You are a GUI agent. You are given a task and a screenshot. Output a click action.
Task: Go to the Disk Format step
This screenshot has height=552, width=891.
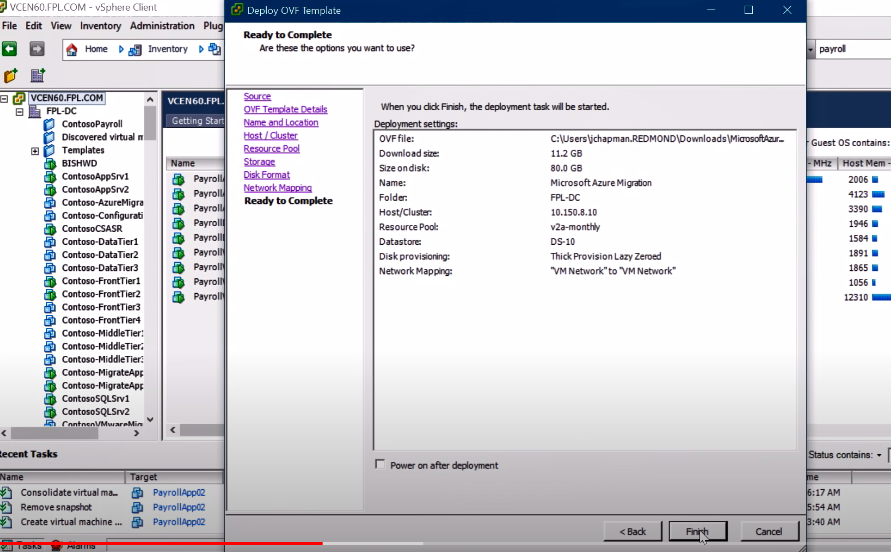click(x=267, y=175)
